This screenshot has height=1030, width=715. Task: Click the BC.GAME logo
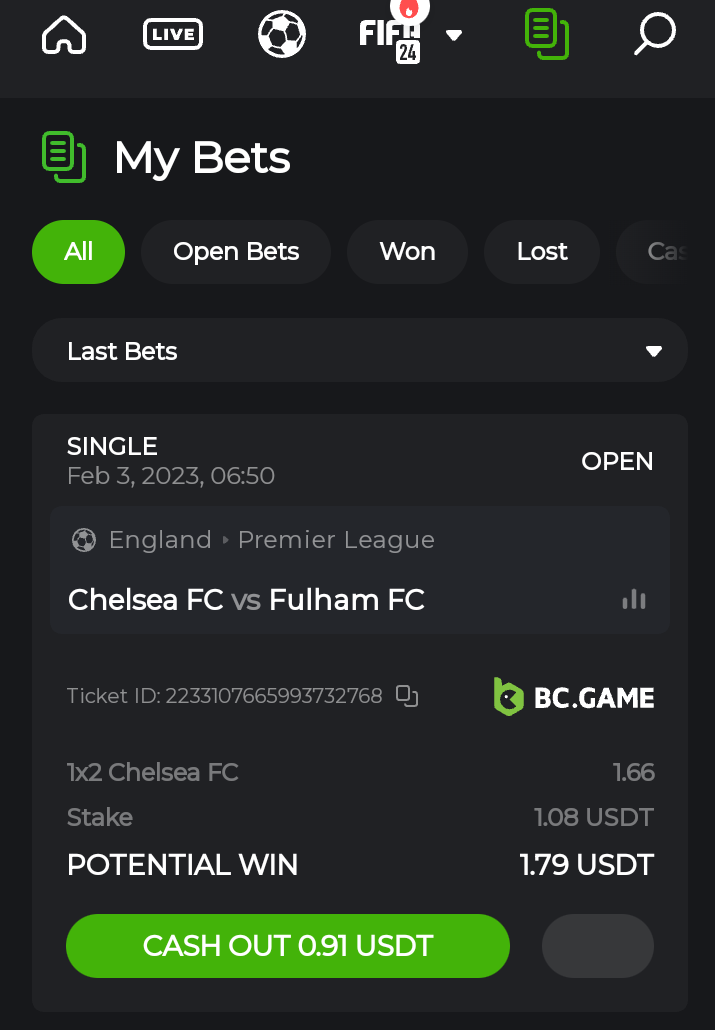point(574,697)
